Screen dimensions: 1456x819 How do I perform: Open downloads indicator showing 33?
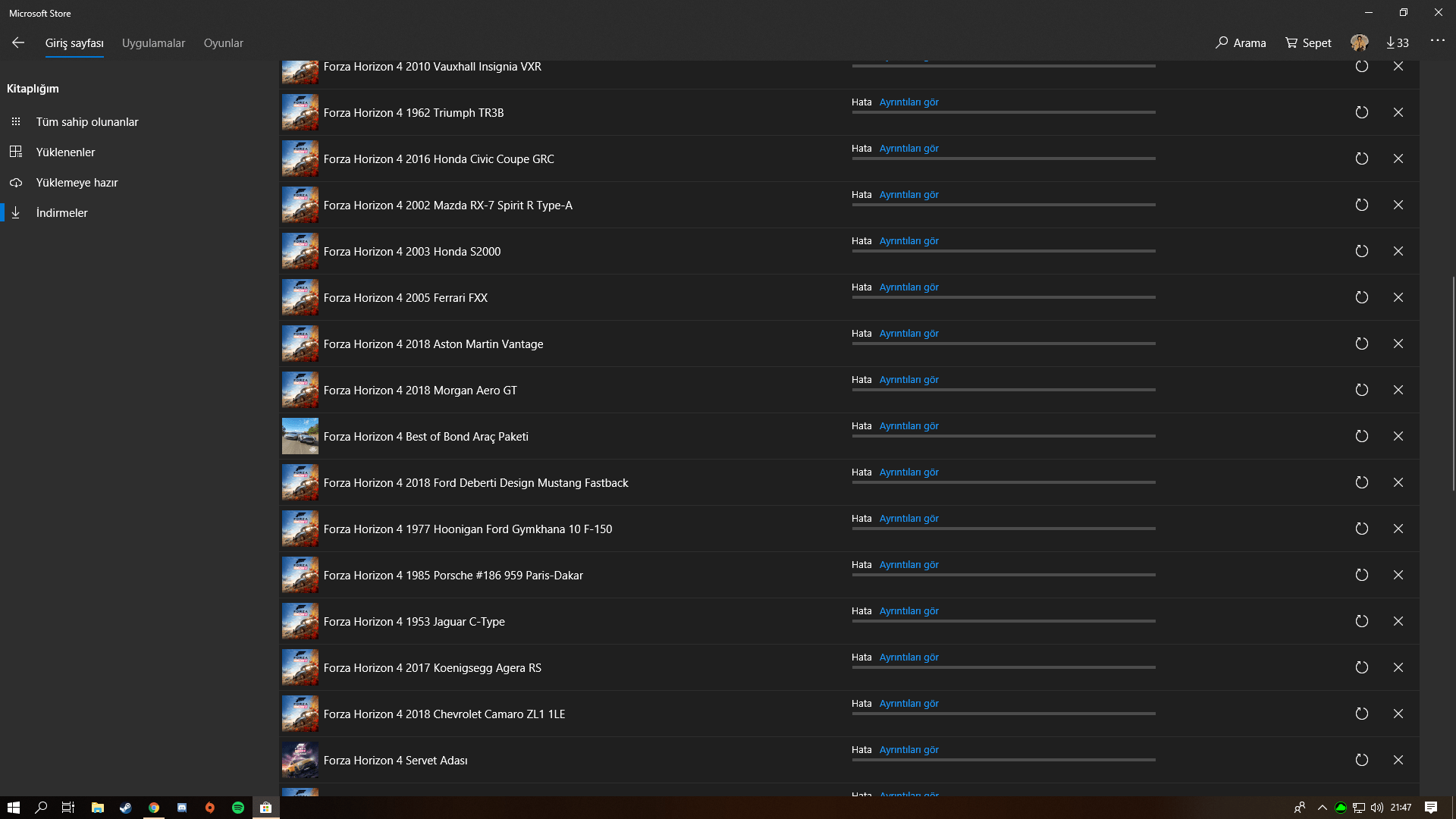point(1397,43)
